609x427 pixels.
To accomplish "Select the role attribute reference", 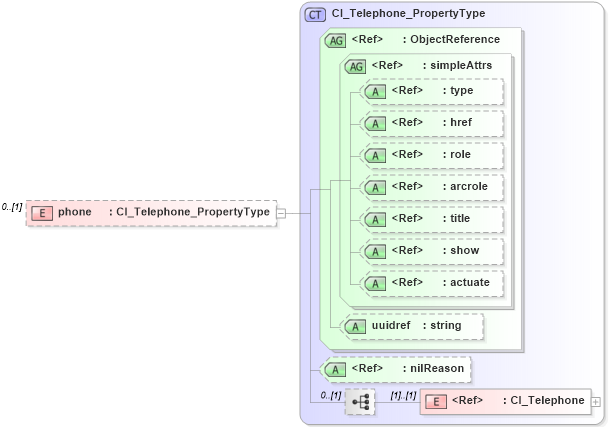I will pos(433,155).
